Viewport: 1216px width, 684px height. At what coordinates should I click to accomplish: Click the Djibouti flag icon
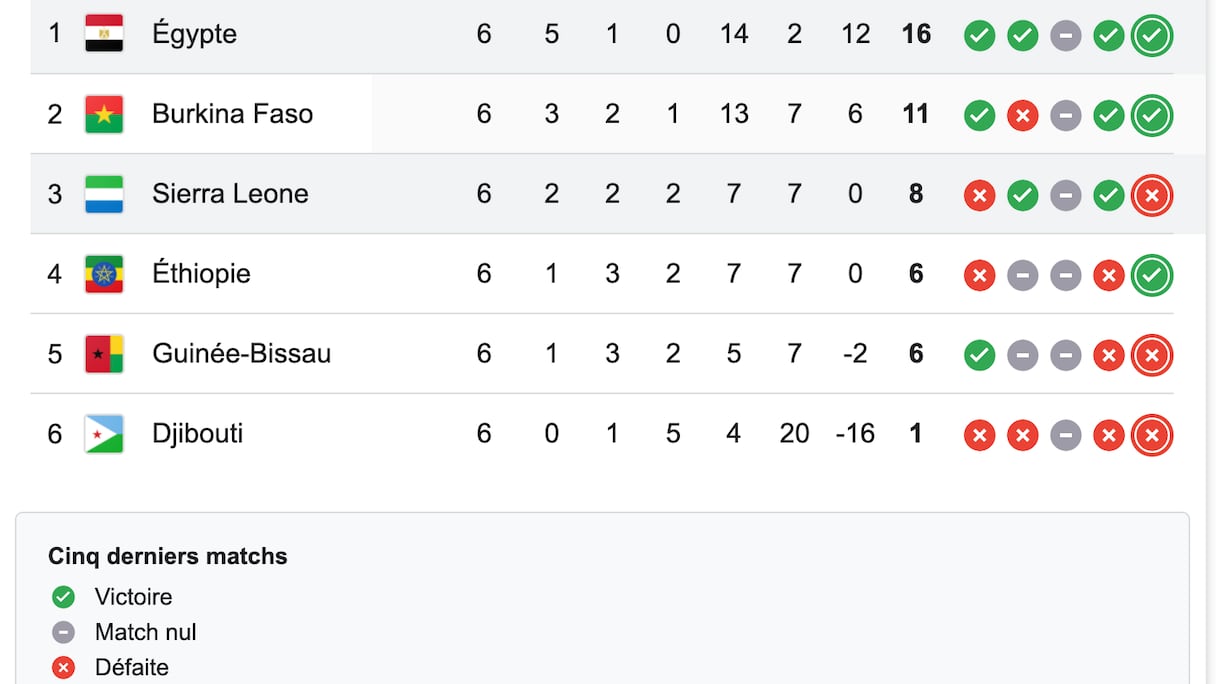pyautogui.click(x=104, y=434)
